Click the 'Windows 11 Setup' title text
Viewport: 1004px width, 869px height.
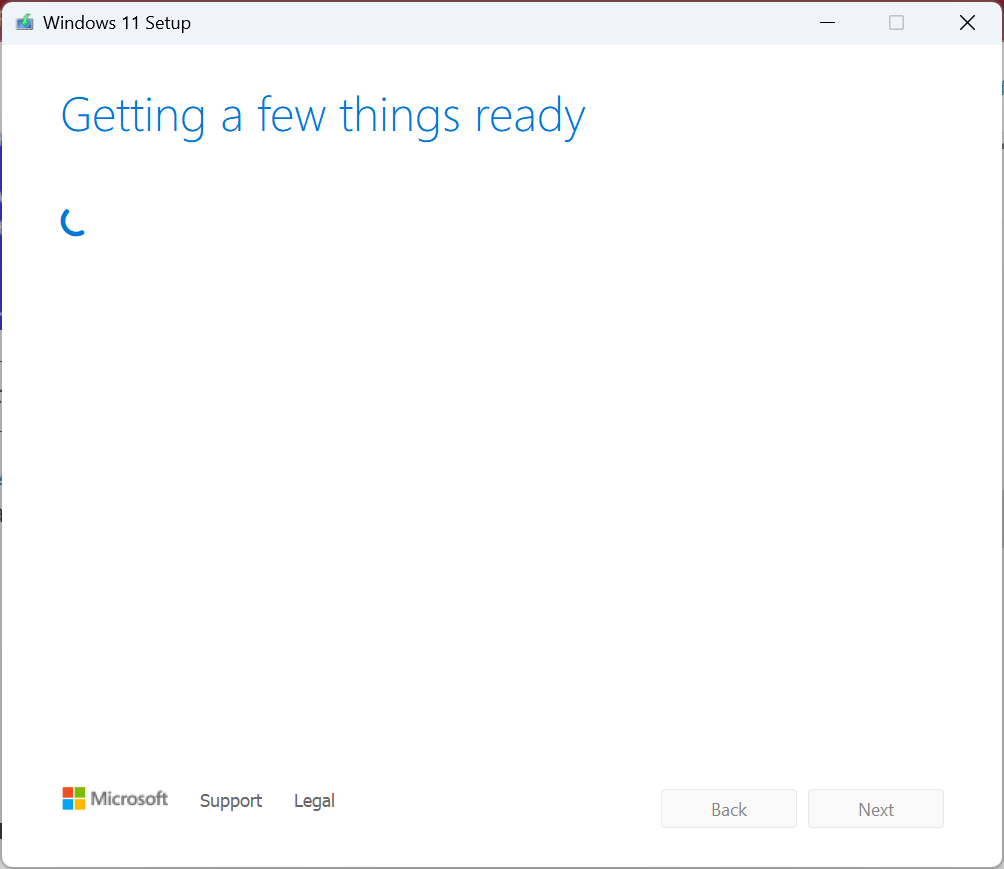(x=117, y=23)
